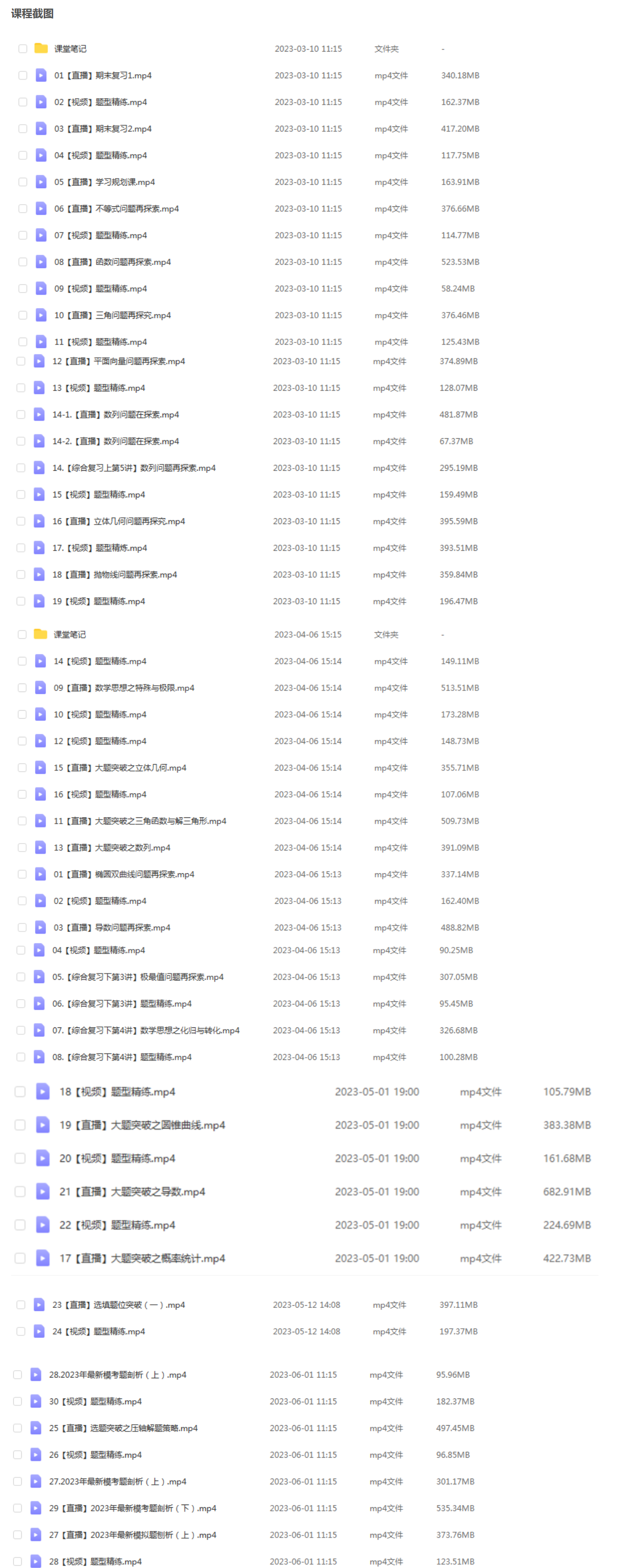
Task: Open file 01【直播】椭圆双曲线问题再探索.mp4
Action: [124, 873]
